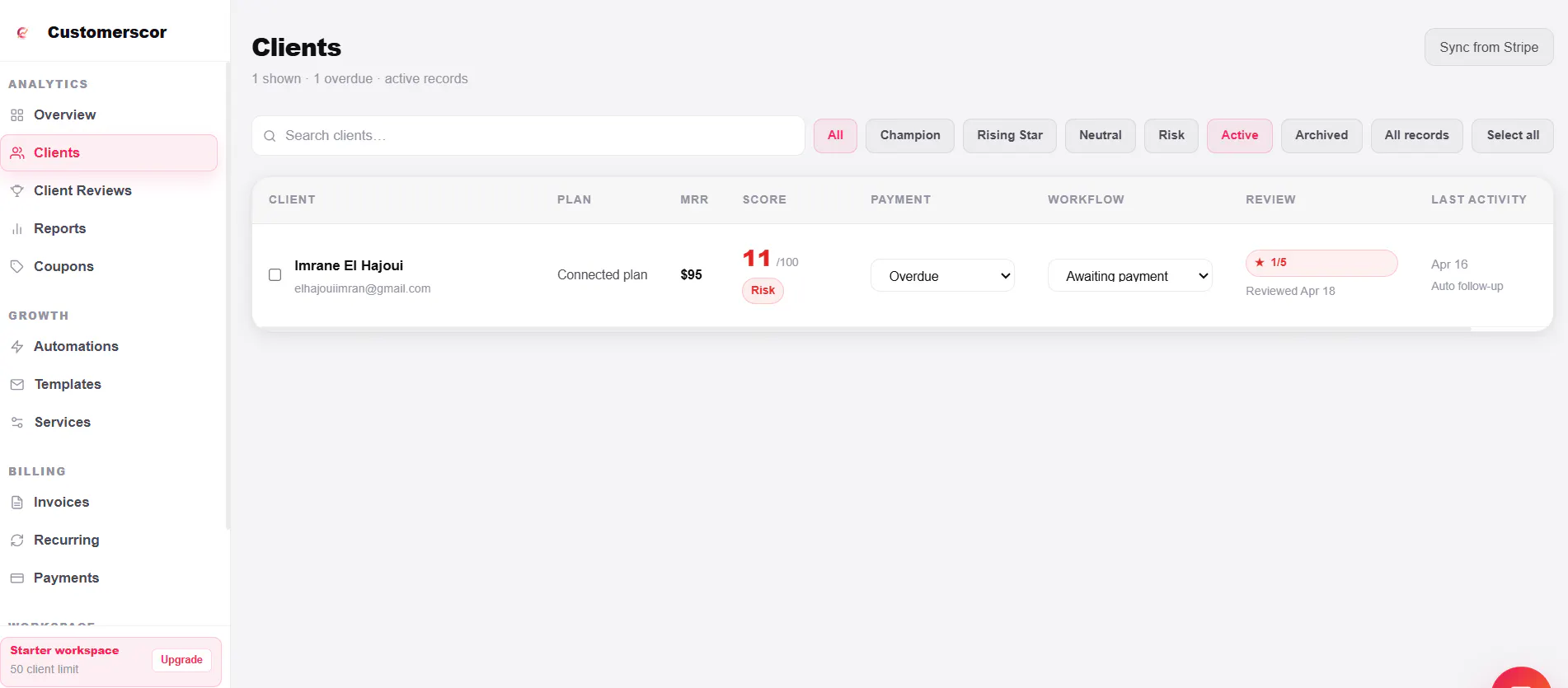
Task: Click the Customerscor logo icon
Action: (x=22, y=32)
